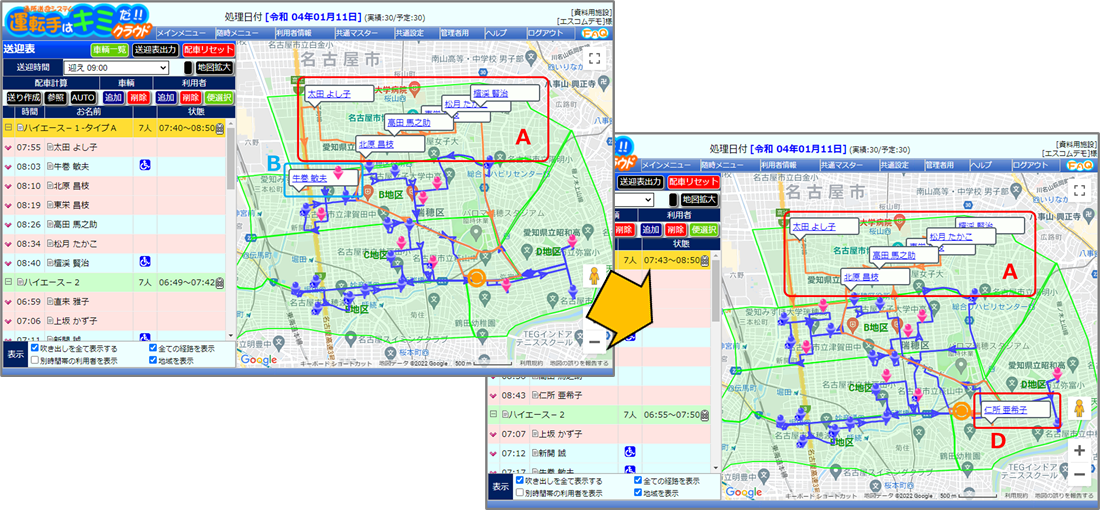The width and height of the screenshot is (1100, 510).
Task: Toggle 地域を表示 in right window
Action: tap(638, 493)
